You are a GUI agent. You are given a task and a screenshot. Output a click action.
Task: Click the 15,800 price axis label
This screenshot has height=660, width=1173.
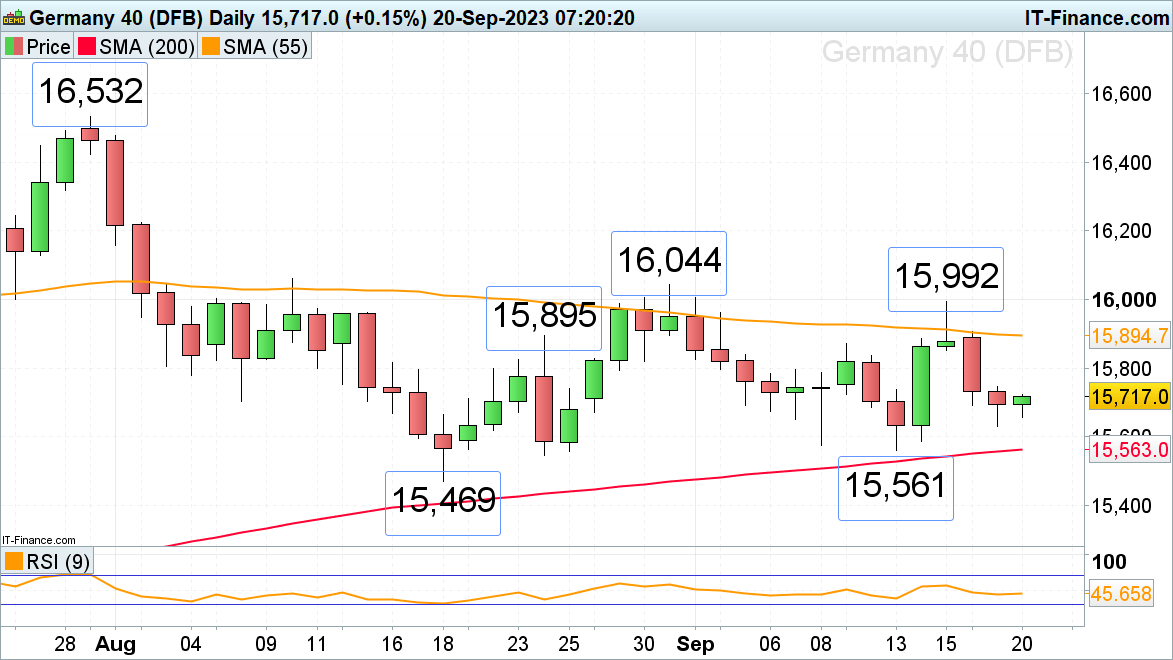click(x=1121, y=369)
